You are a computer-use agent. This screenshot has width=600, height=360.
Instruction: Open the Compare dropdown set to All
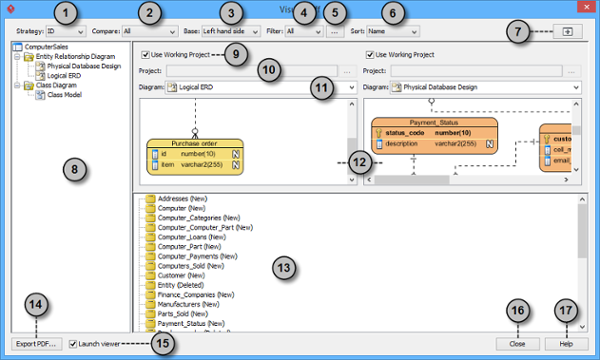[x=150, y=31]
